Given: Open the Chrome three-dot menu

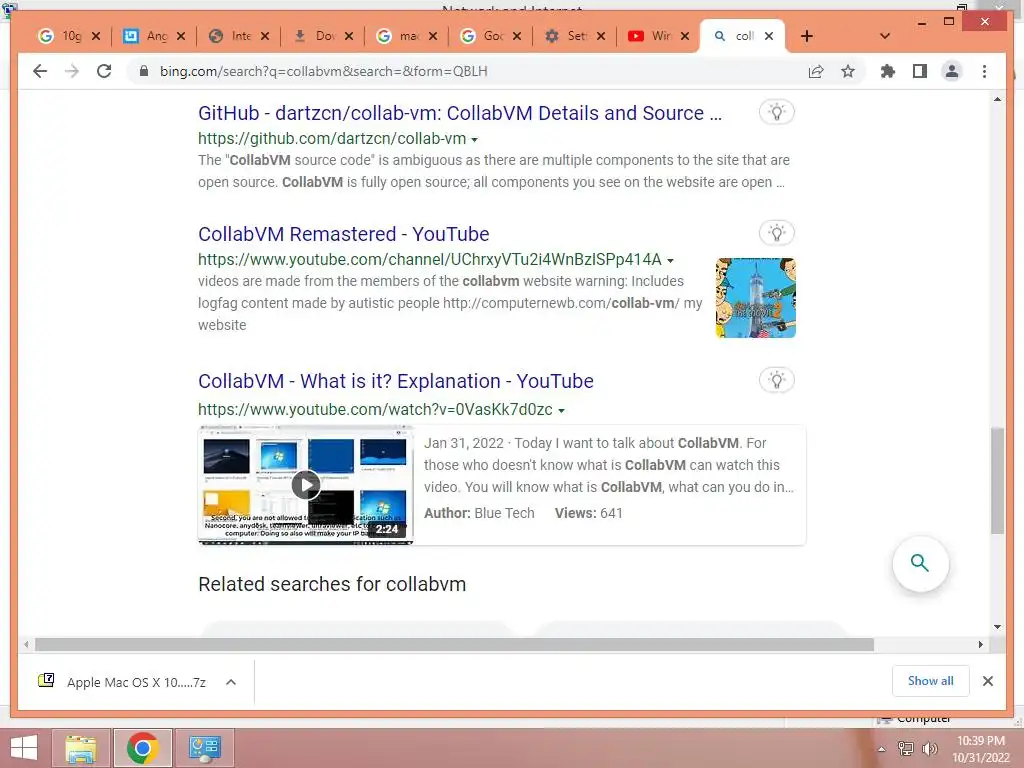Looking at the screenshot, I should [x=984, y=71].
